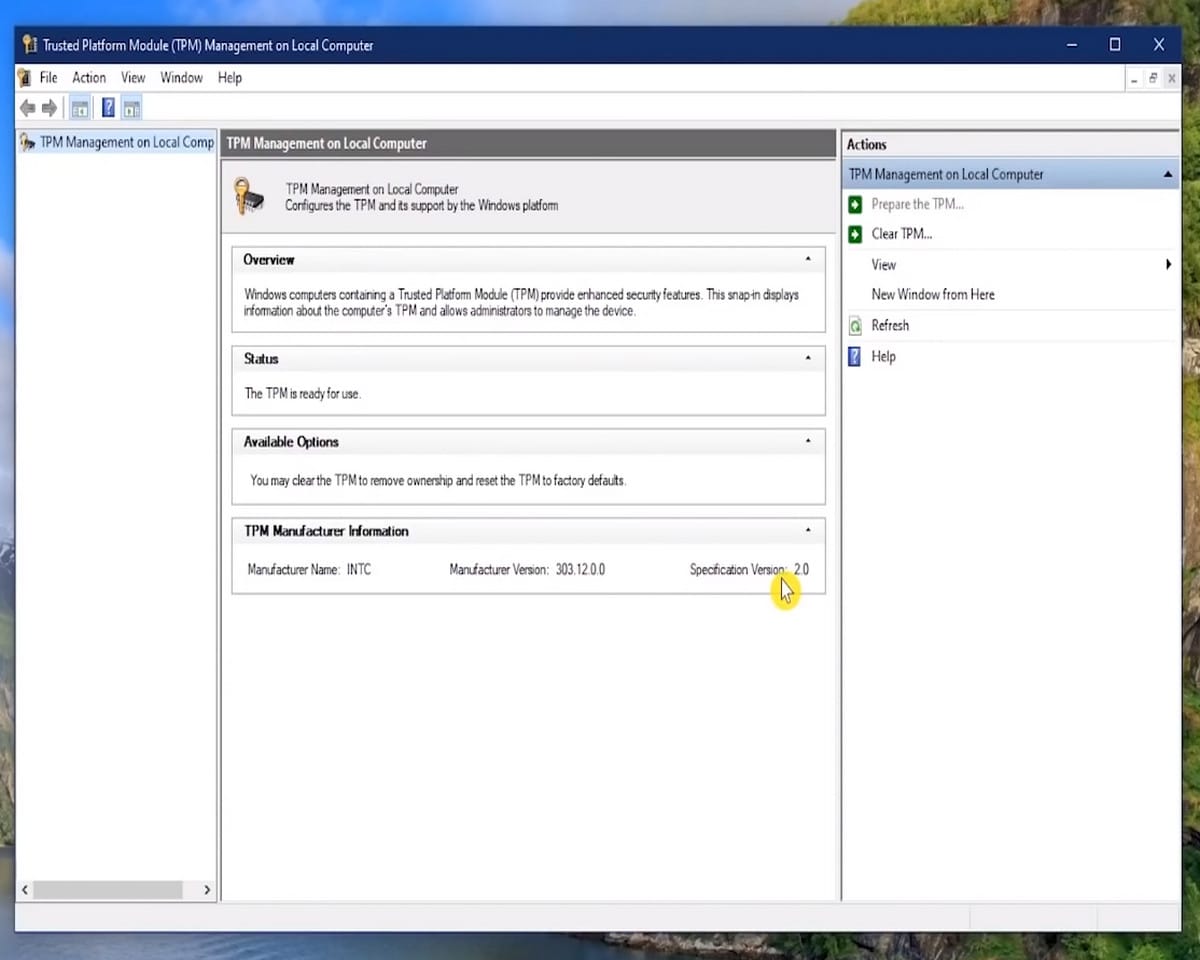
Task: Click right arrow of tree pane scrollbar
Action: coord(207,889)
